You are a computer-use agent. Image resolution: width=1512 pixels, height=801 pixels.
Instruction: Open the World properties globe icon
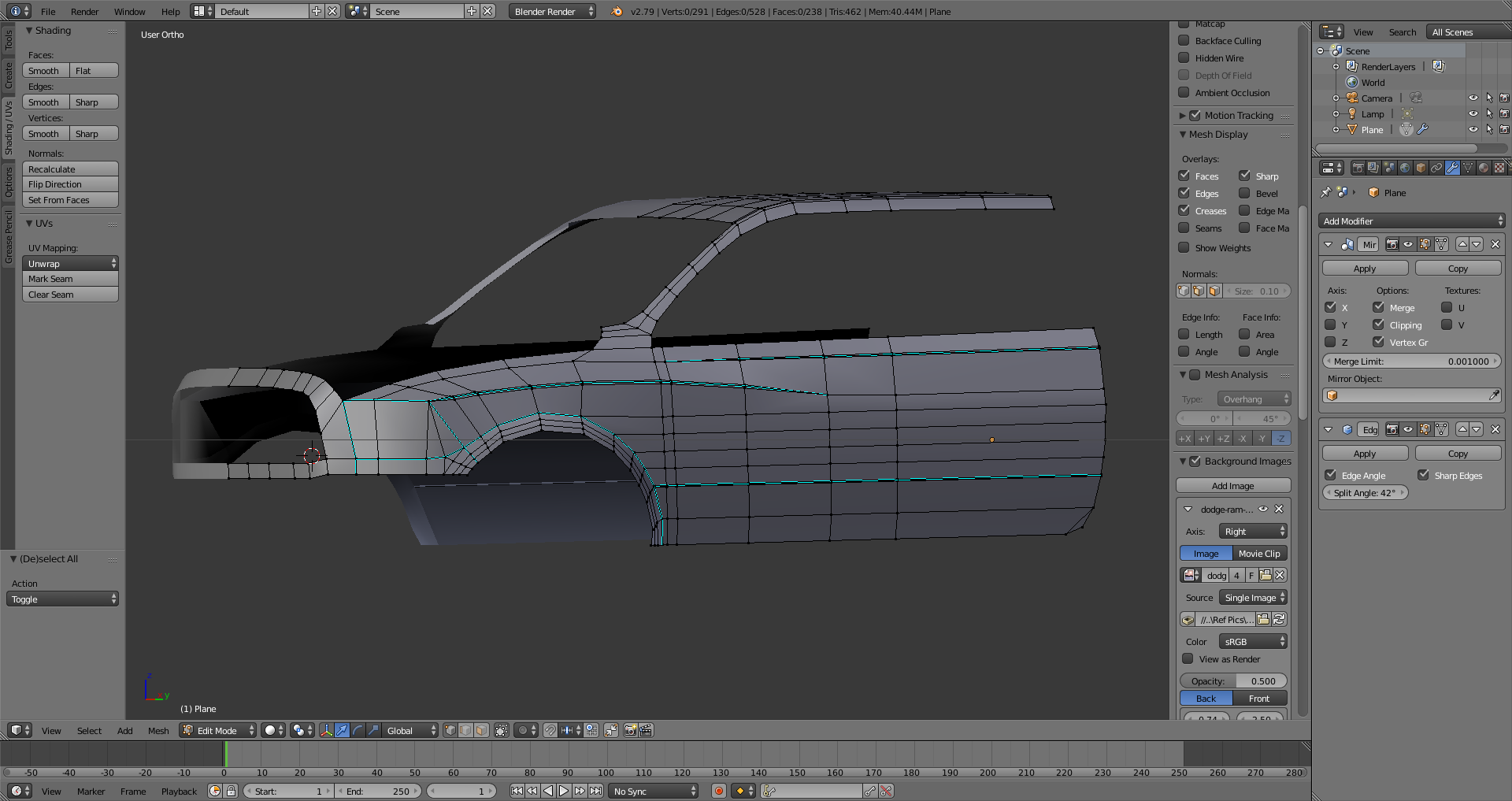(x=1405, y=168)
